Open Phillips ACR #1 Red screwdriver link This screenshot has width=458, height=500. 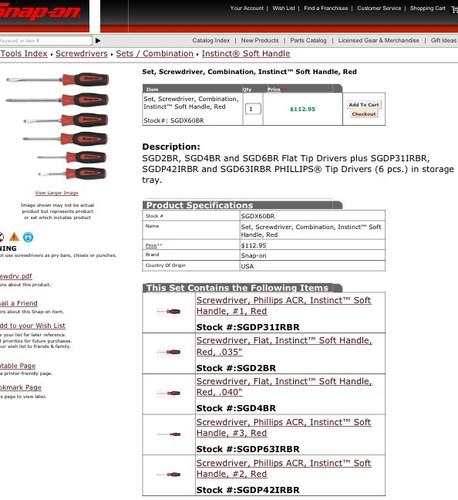(284, 306)
